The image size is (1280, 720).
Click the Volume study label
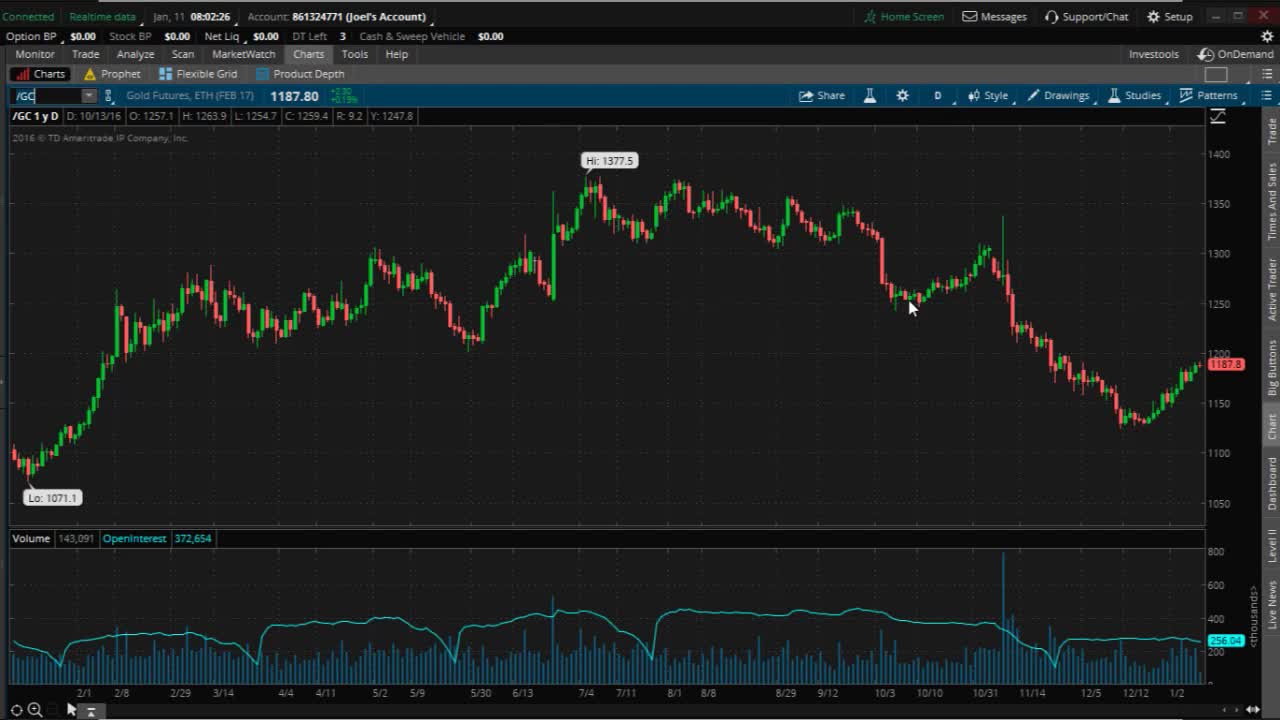point(31,539)
